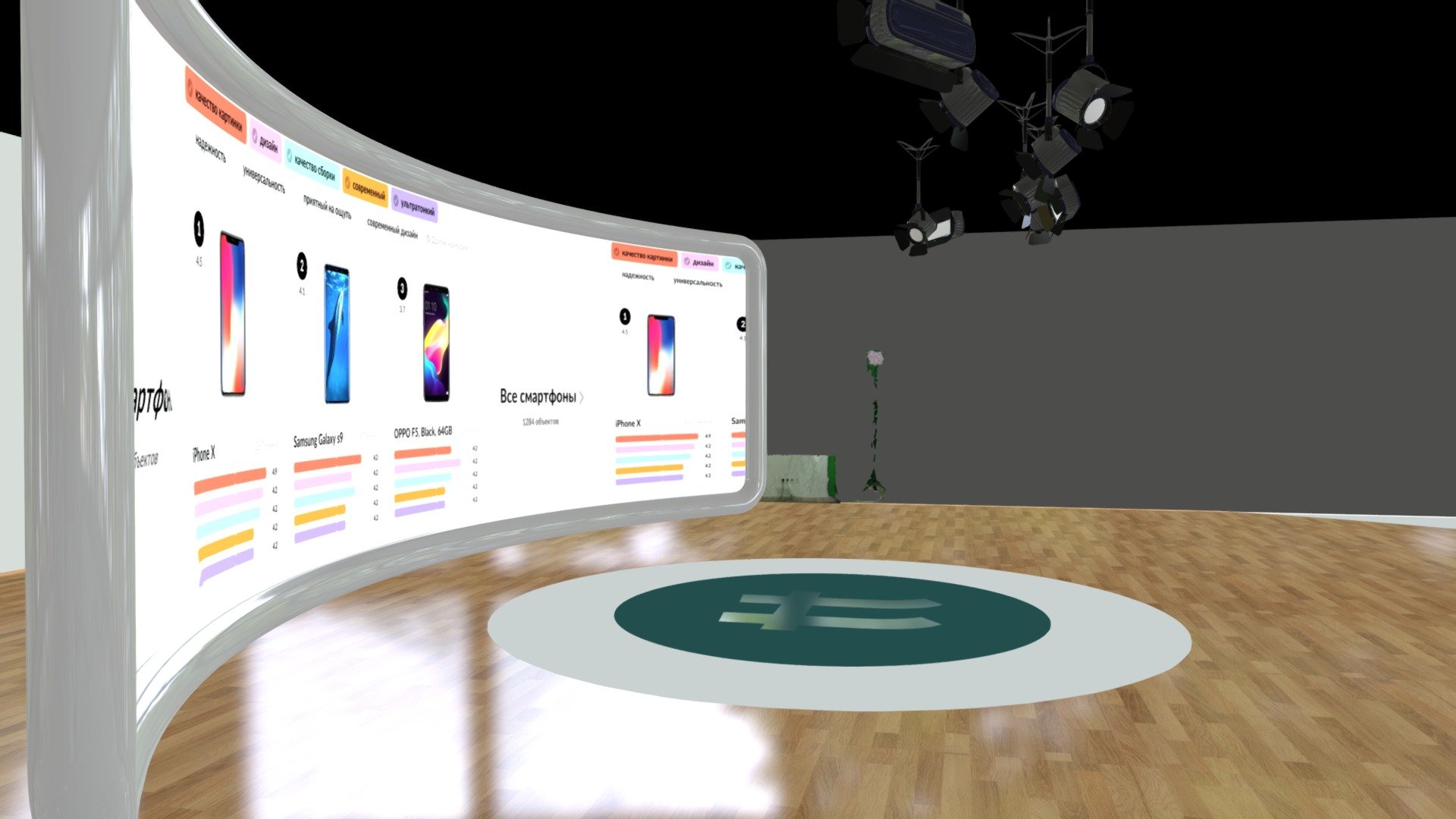
Task: Toggle the orange 'качество картинки' chip on the left panel
Action: point(216,106)
